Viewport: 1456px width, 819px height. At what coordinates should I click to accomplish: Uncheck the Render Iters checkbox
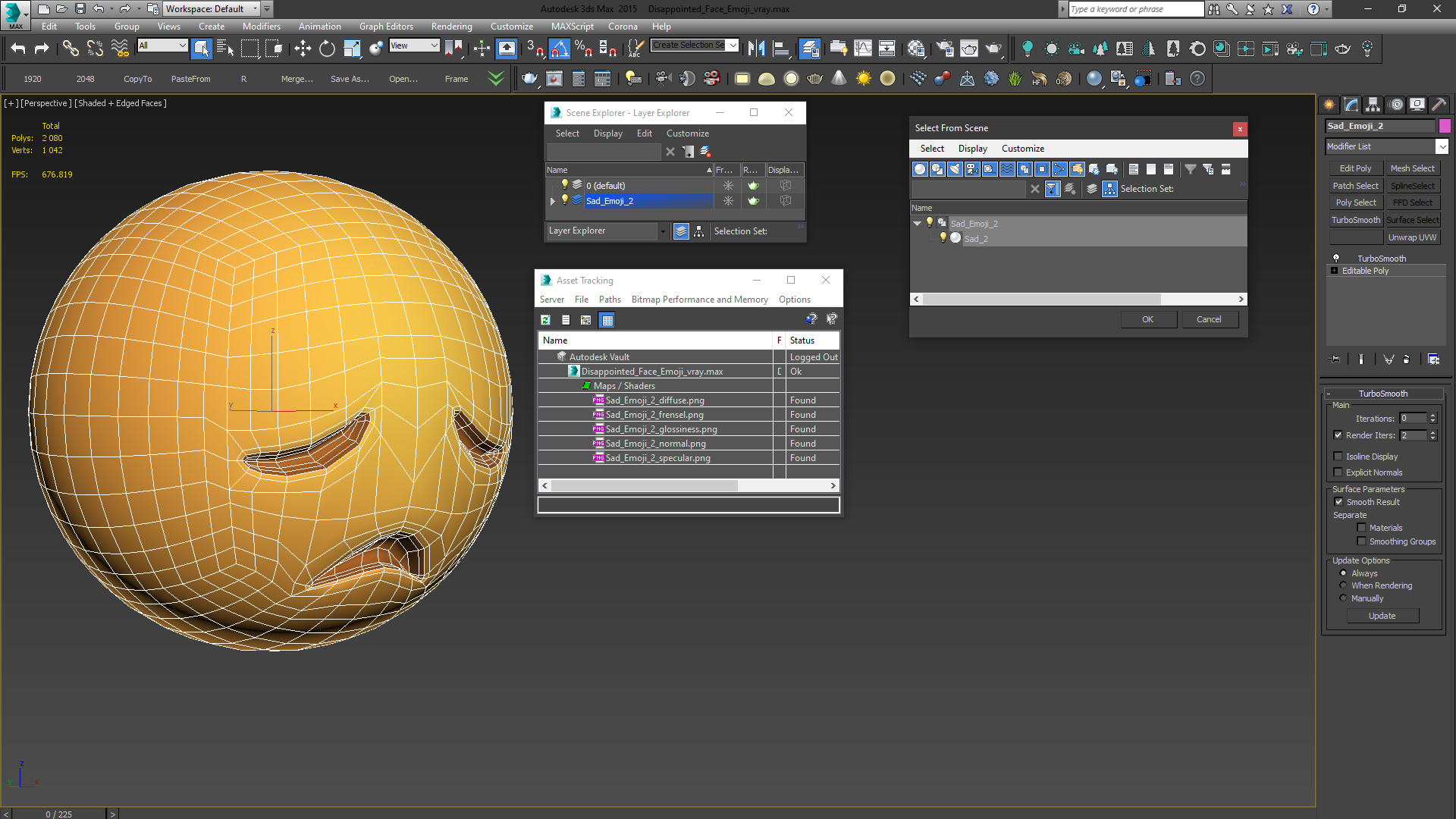coord(1338,435)
